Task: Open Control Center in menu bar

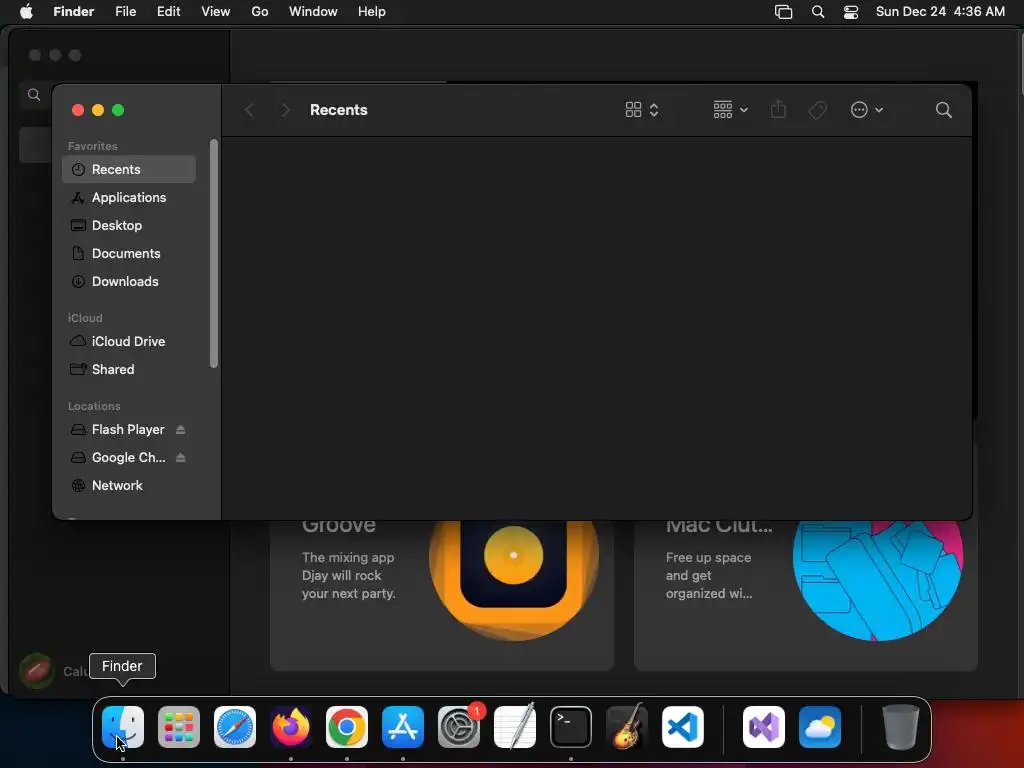Action: pyautogui.click(x=851, y=12)
